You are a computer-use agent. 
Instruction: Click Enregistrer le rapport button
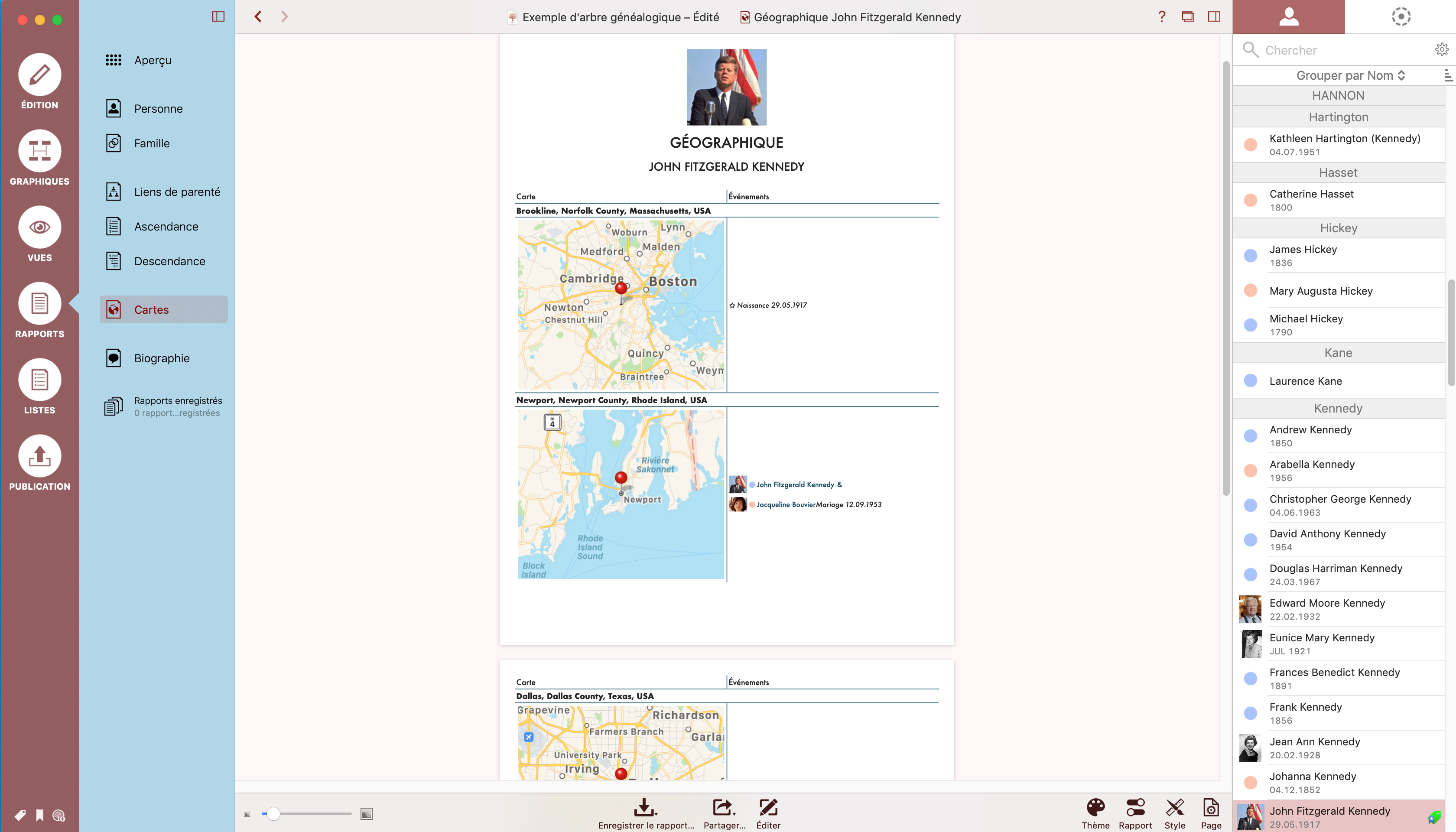coord(646,814)
